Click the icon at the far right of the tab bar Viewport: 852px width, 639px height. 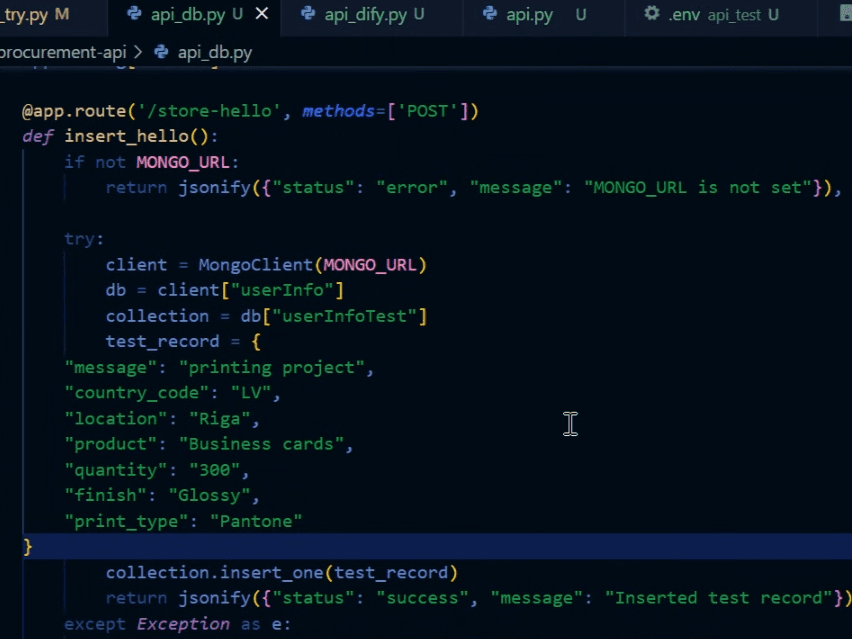[845, 15]
